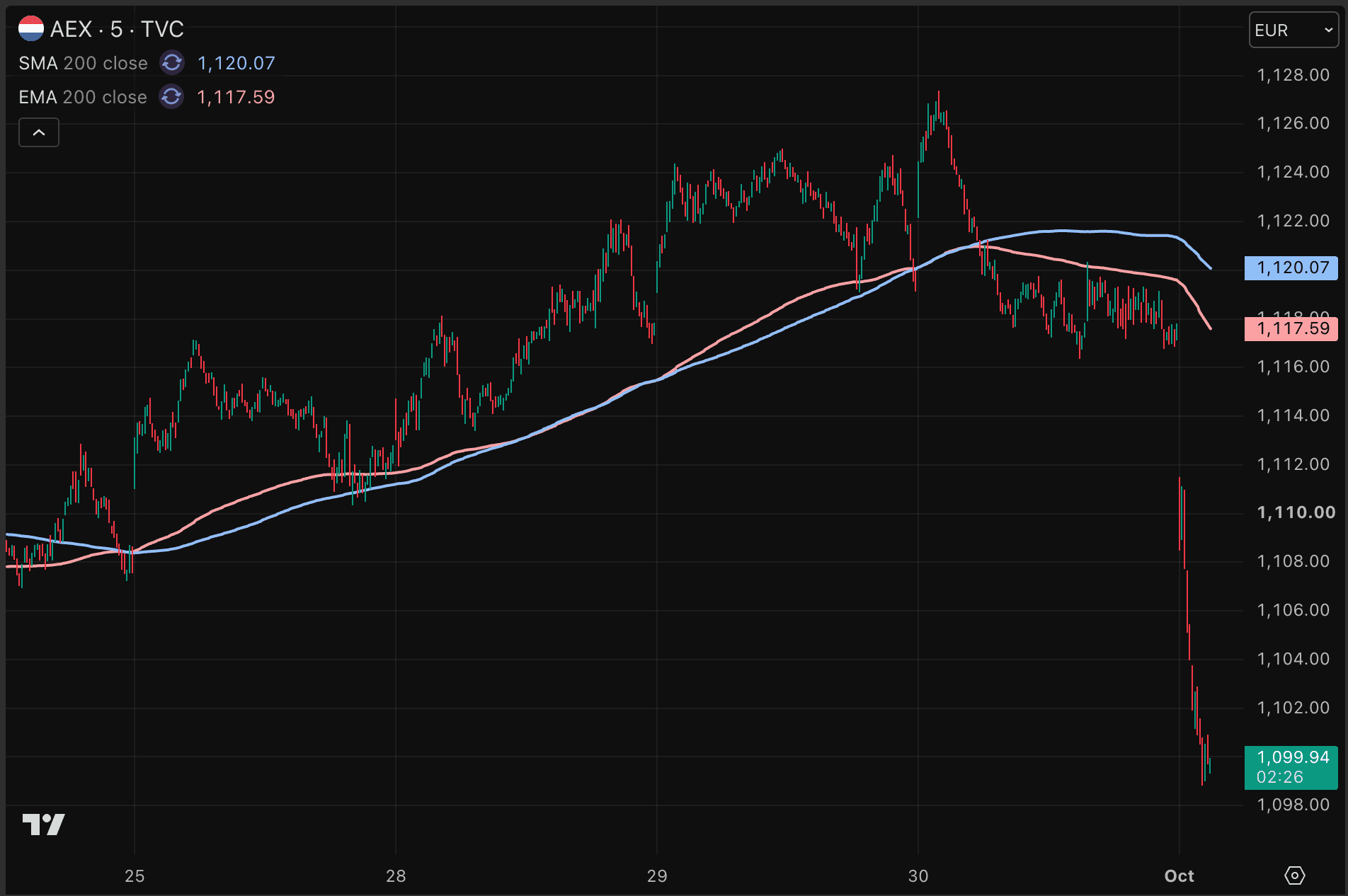Click the bold 1,110.00 price scale label
Screen dimensions: 1348x896
pyautogui.click(x=1296, y=512)
